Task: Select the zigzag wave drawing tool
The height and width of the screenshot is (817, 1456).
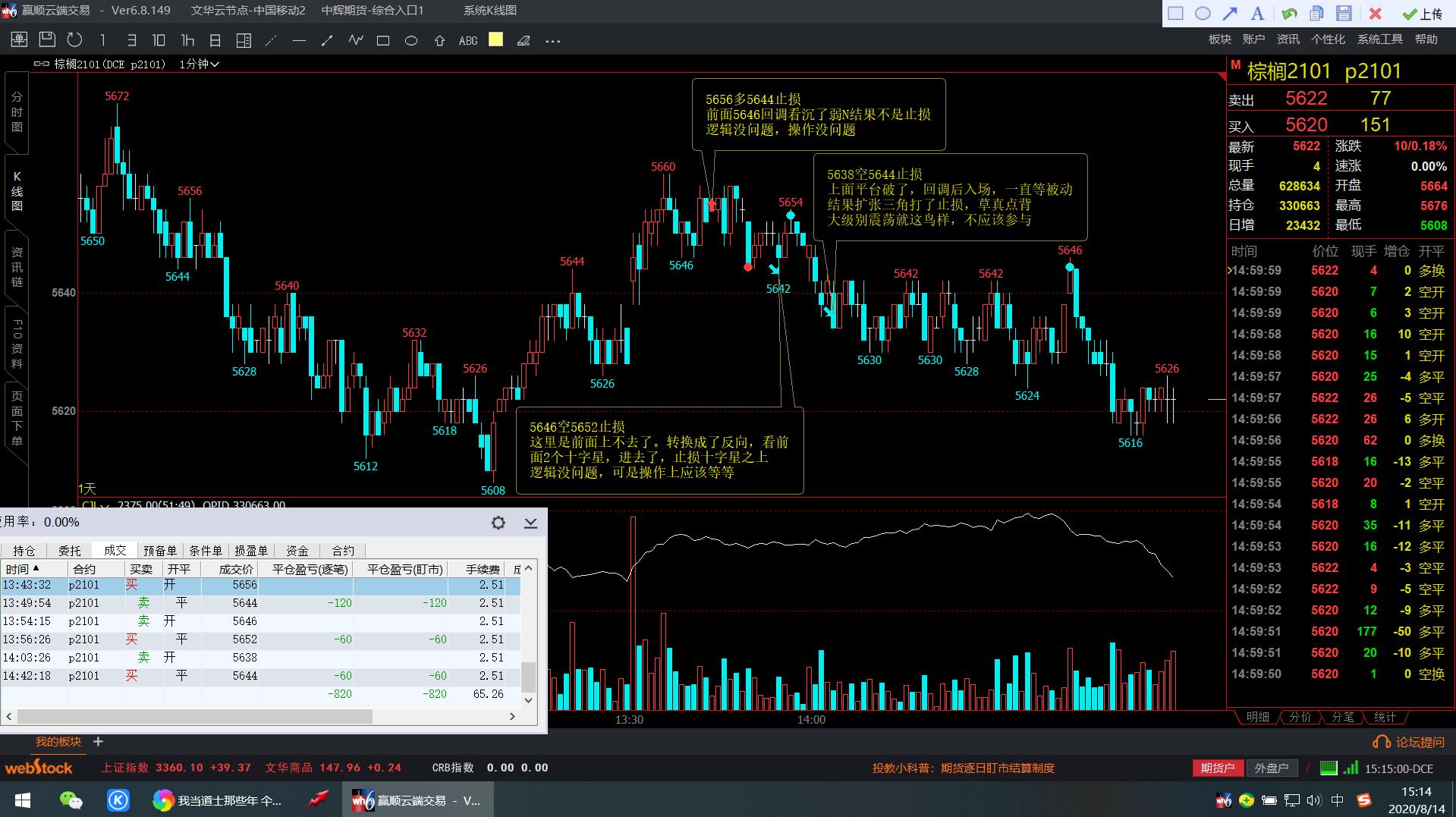Action: pyautogui.click(x=355, y=40)
